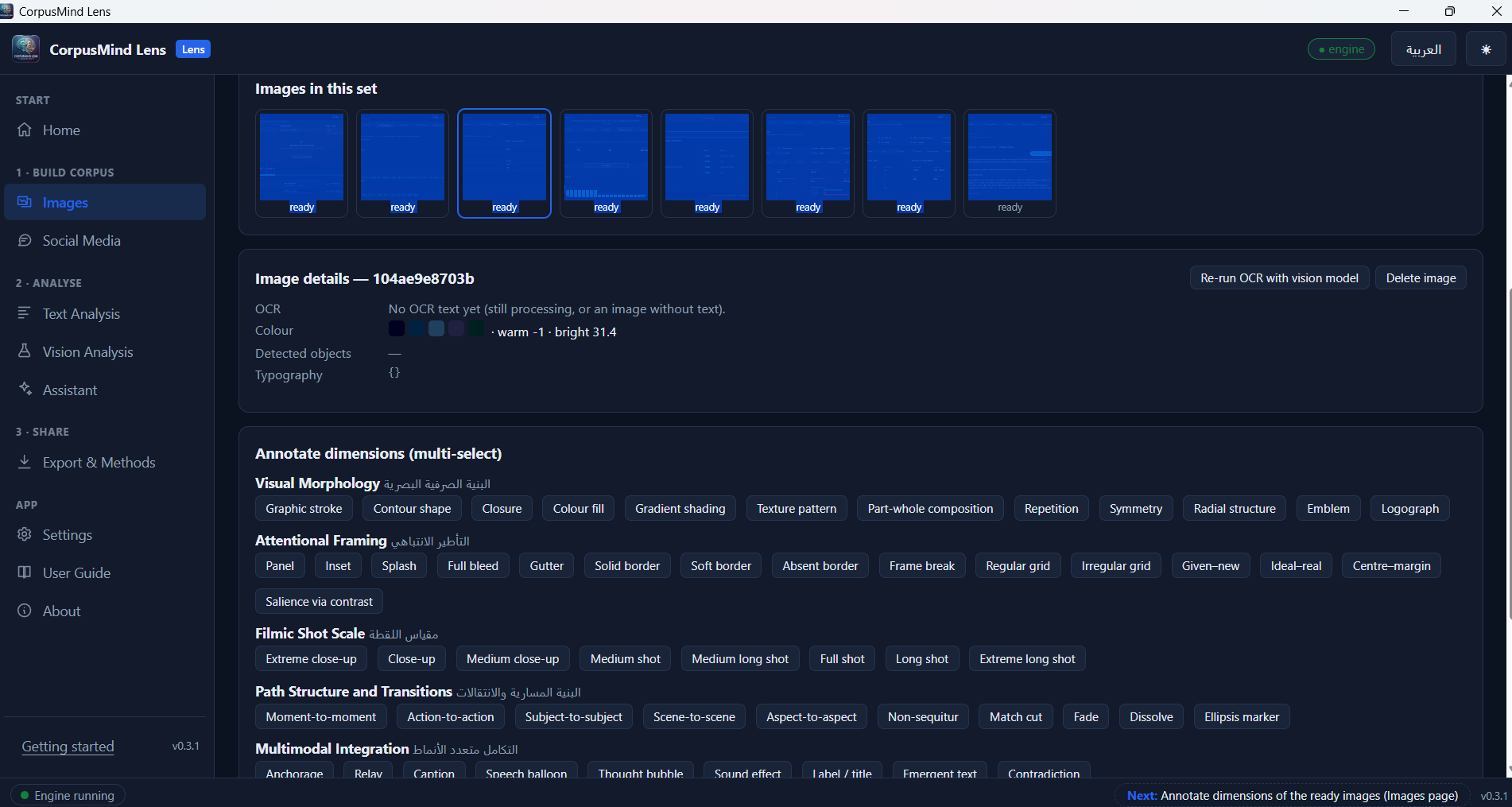Click the Text Analysis lines icon
The image size is (1512, 807).
(x=25, y=313)
